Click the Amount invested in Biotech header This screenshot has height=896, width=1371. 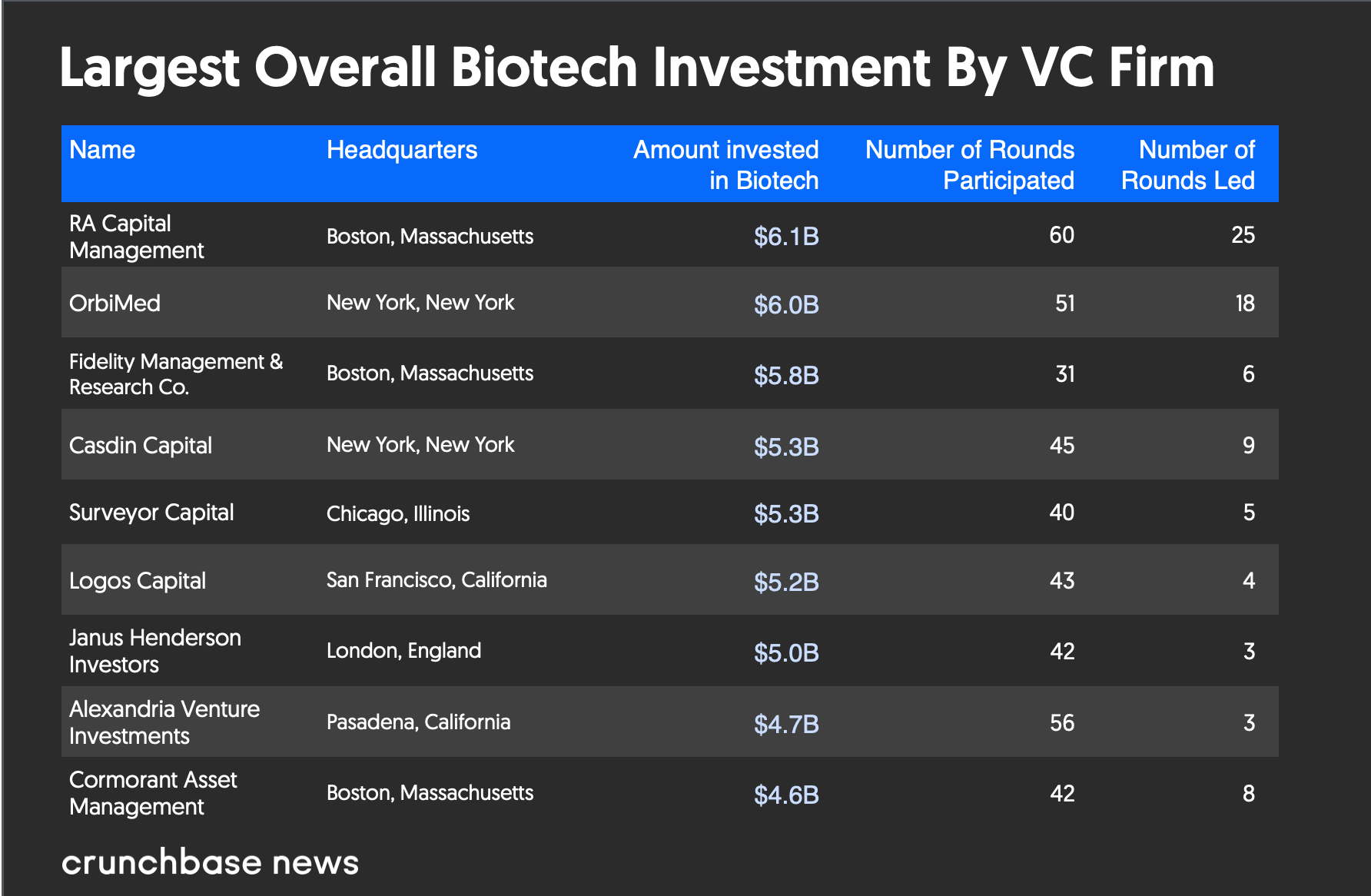pos(725,164)
